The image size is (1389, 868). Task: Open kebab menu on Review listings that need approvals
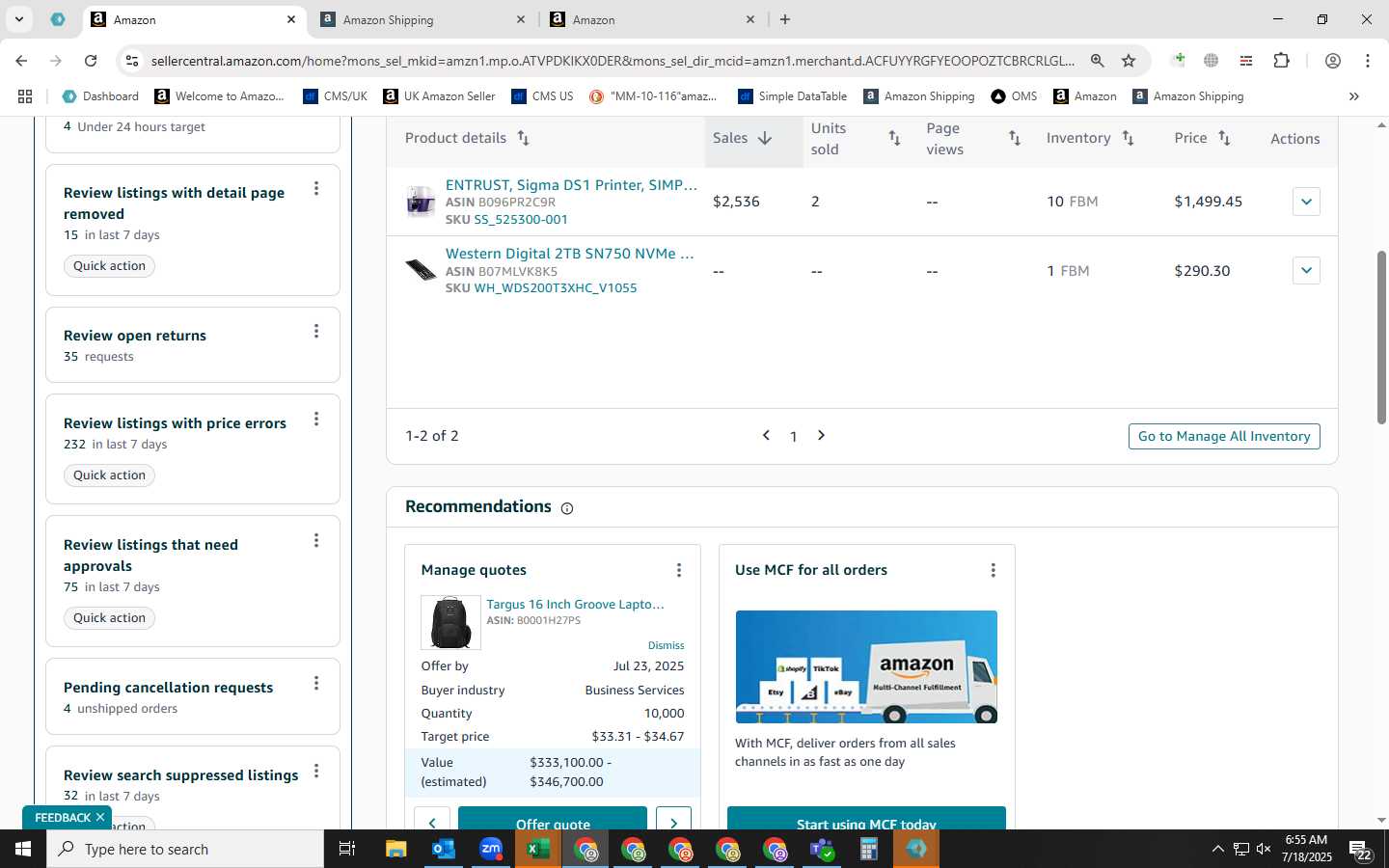click(316, 541)
